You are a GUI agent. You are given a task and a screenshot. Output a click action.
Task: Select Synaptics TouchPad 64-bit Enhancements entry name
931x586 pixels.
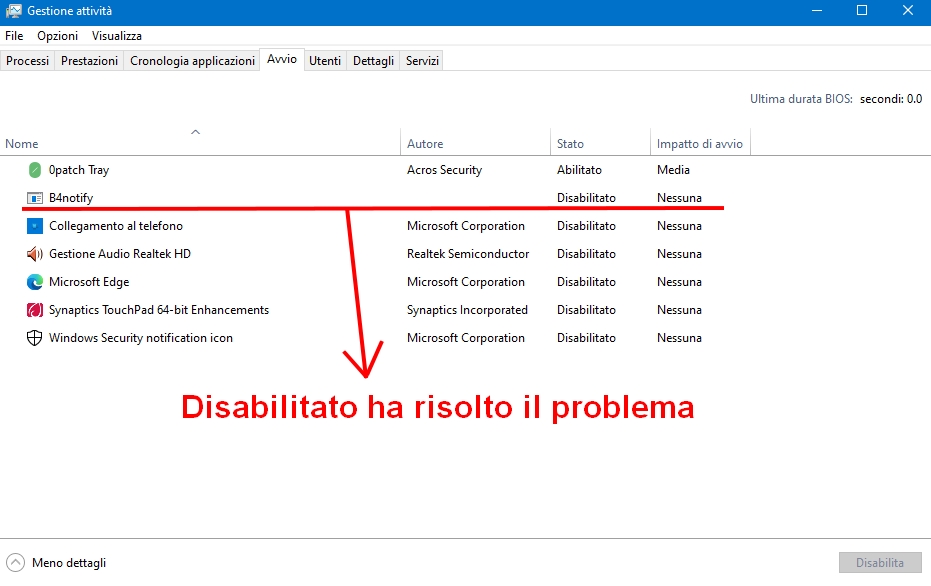coord(159,310)
